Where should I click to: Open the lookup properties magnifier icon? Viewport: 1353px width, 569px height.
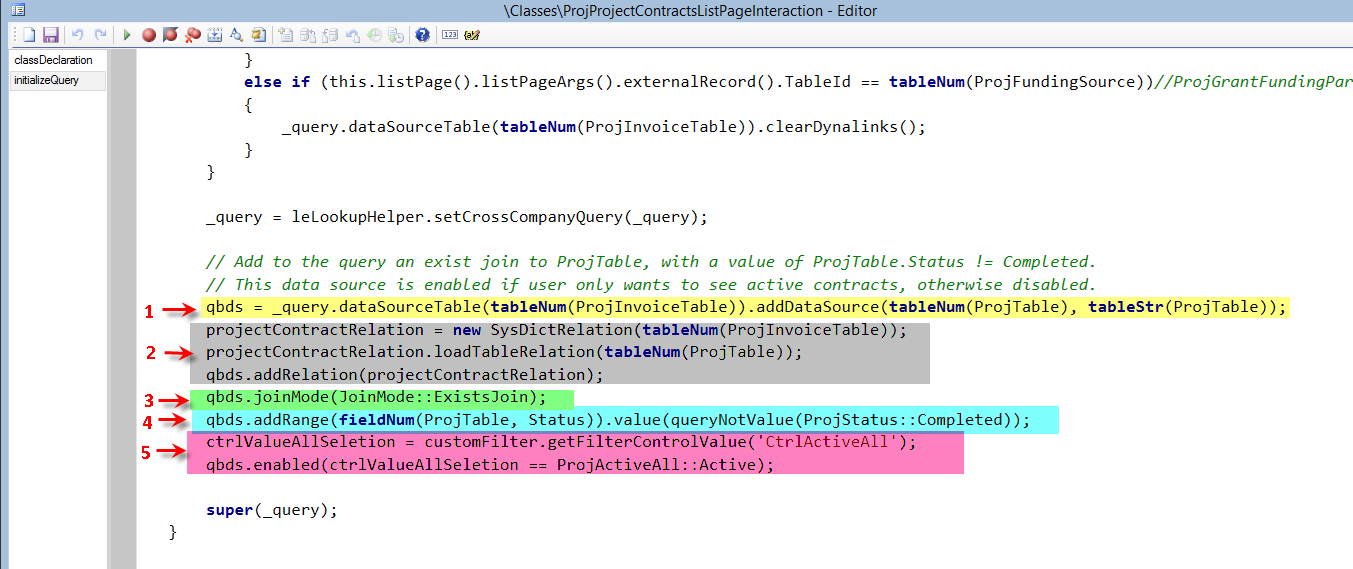236,35
